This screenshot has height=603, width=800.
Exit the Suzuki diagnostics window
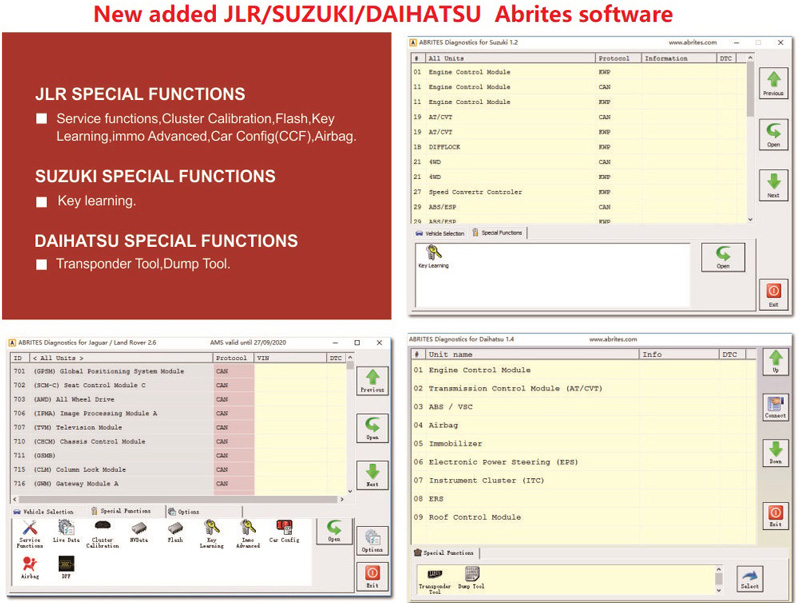(773, 295)
